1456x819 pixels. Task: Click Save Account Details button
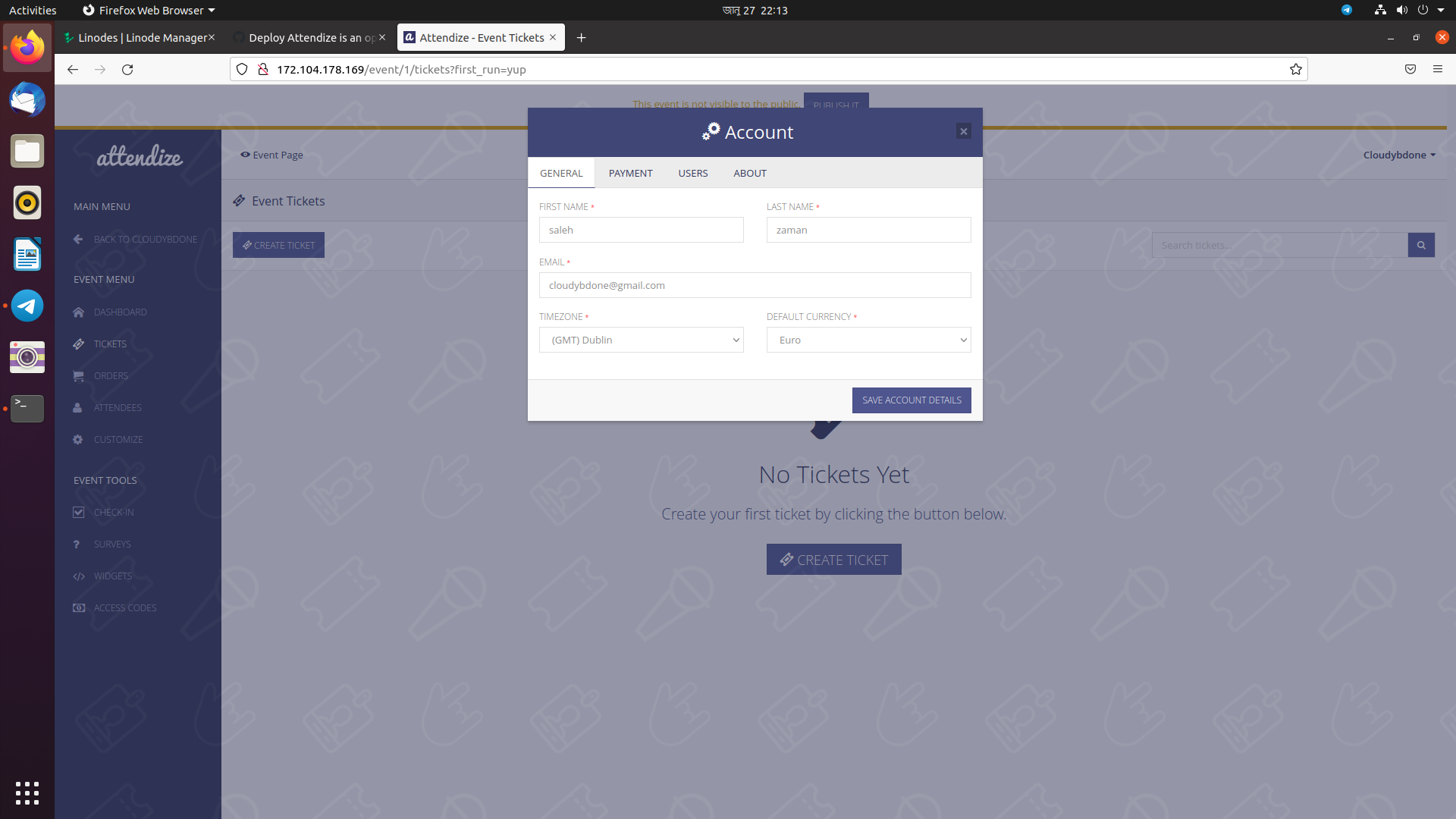tap(912, 400)
